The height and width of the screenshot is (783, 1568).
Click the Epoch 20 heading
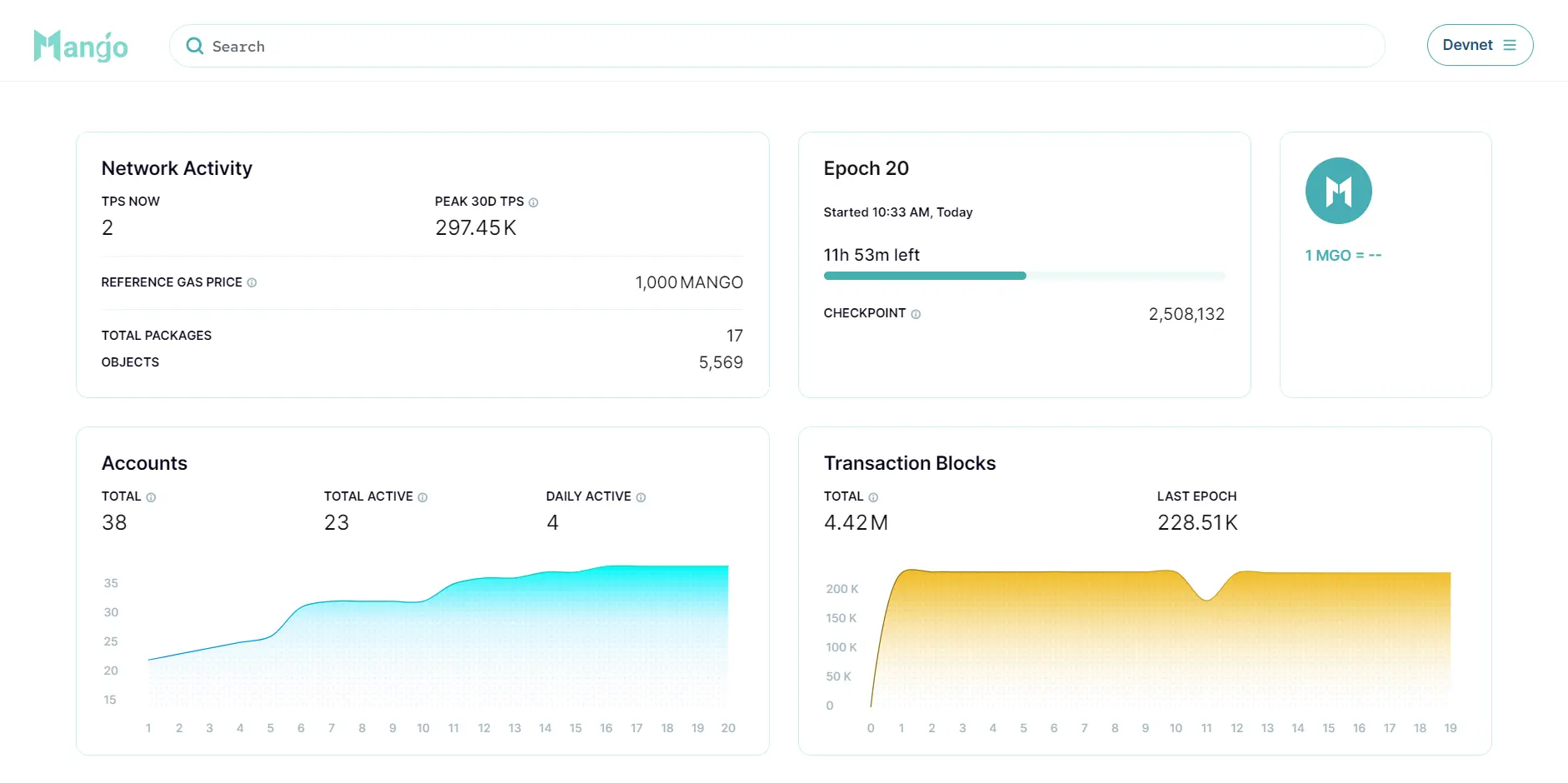tap(866, 168)
